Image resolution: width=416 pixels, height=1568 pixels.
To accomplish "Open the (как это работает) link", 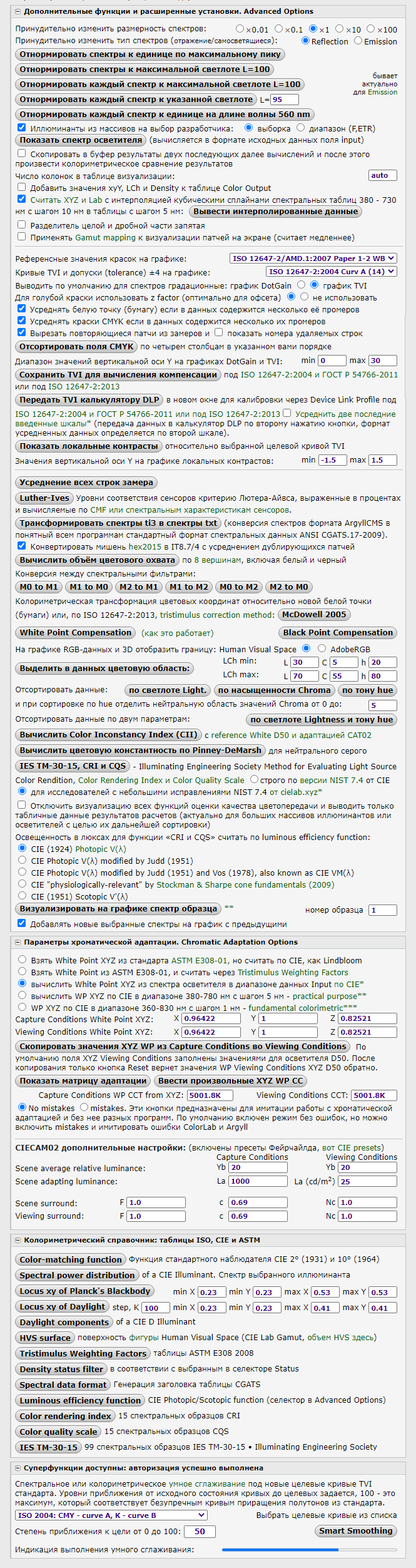I will pyautogui.click(x=177, y=633).
